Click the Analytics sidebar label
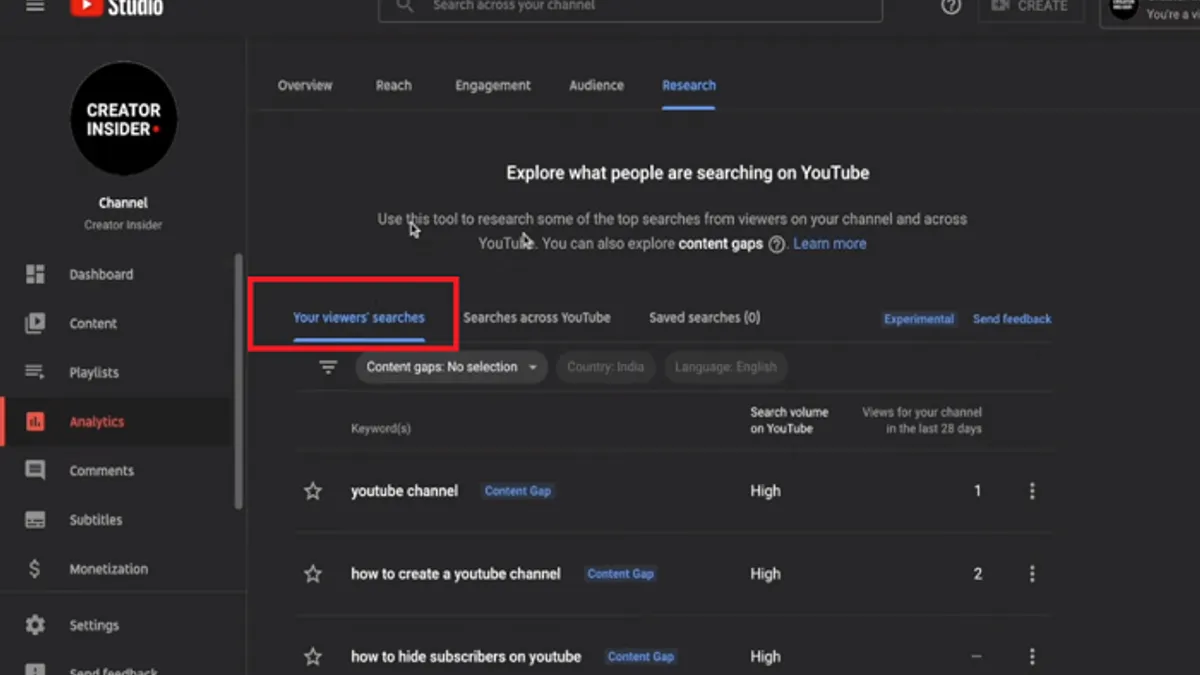The width and height of the screenshot is (1200, 675). pos(97,422)
